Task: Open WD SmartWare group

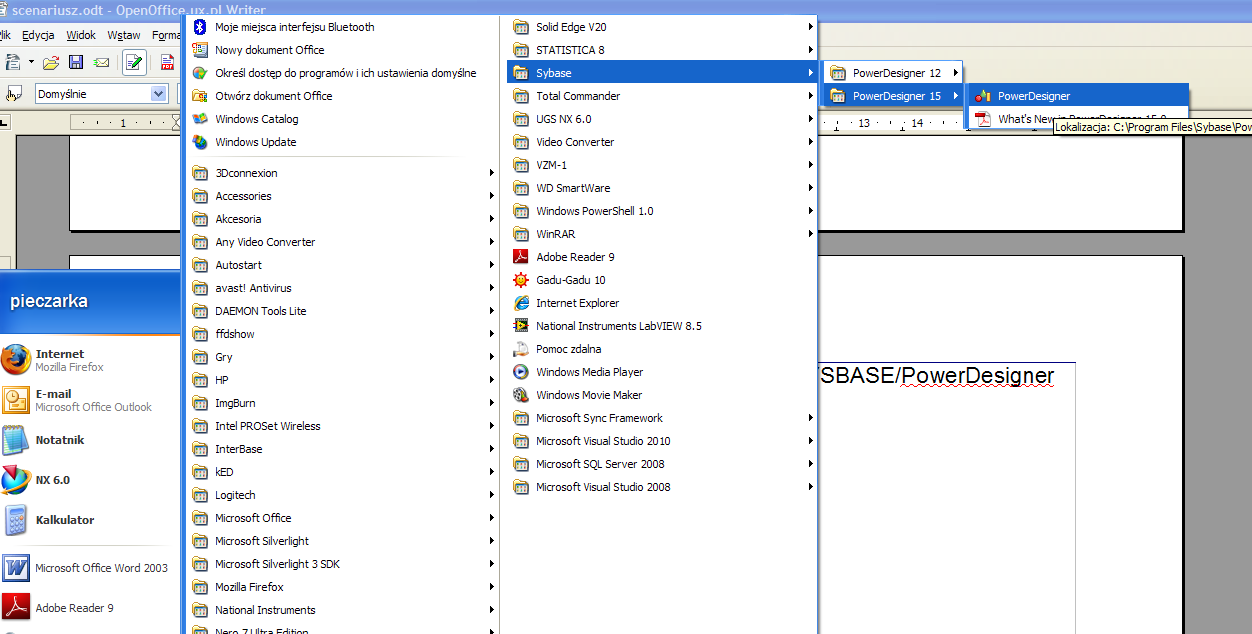Action: [x=661, y=188]
